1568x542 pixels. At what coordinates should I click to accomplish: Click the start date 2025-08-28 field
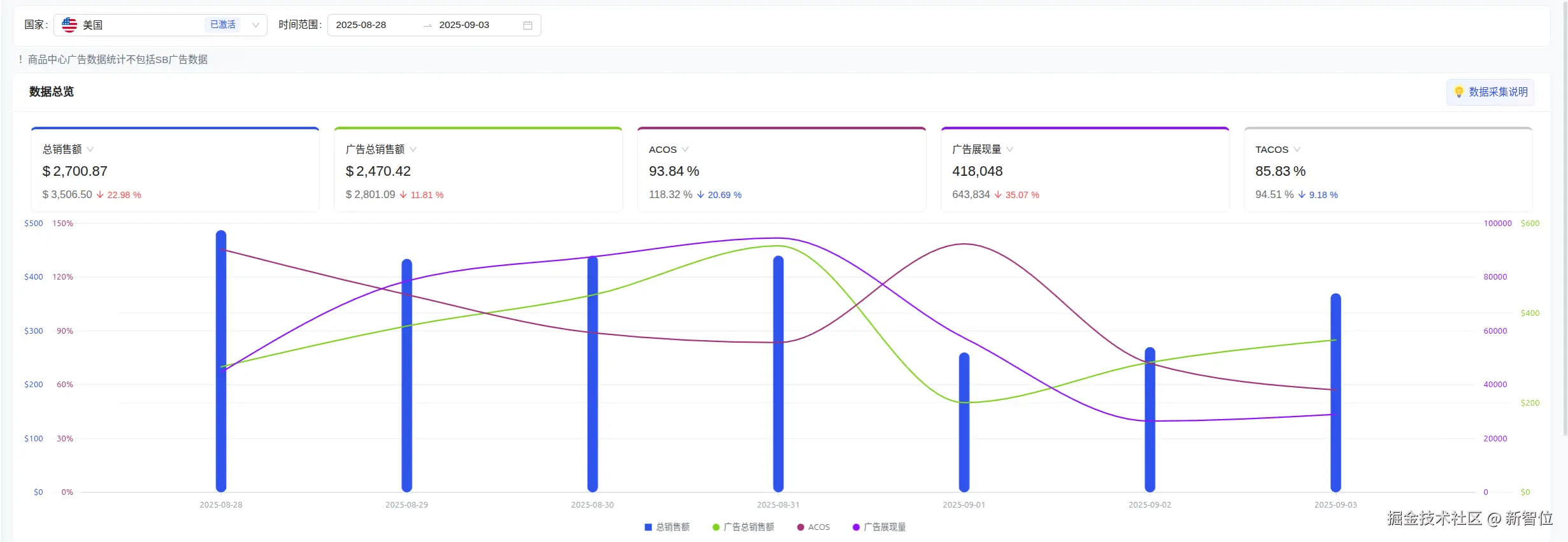361,25
